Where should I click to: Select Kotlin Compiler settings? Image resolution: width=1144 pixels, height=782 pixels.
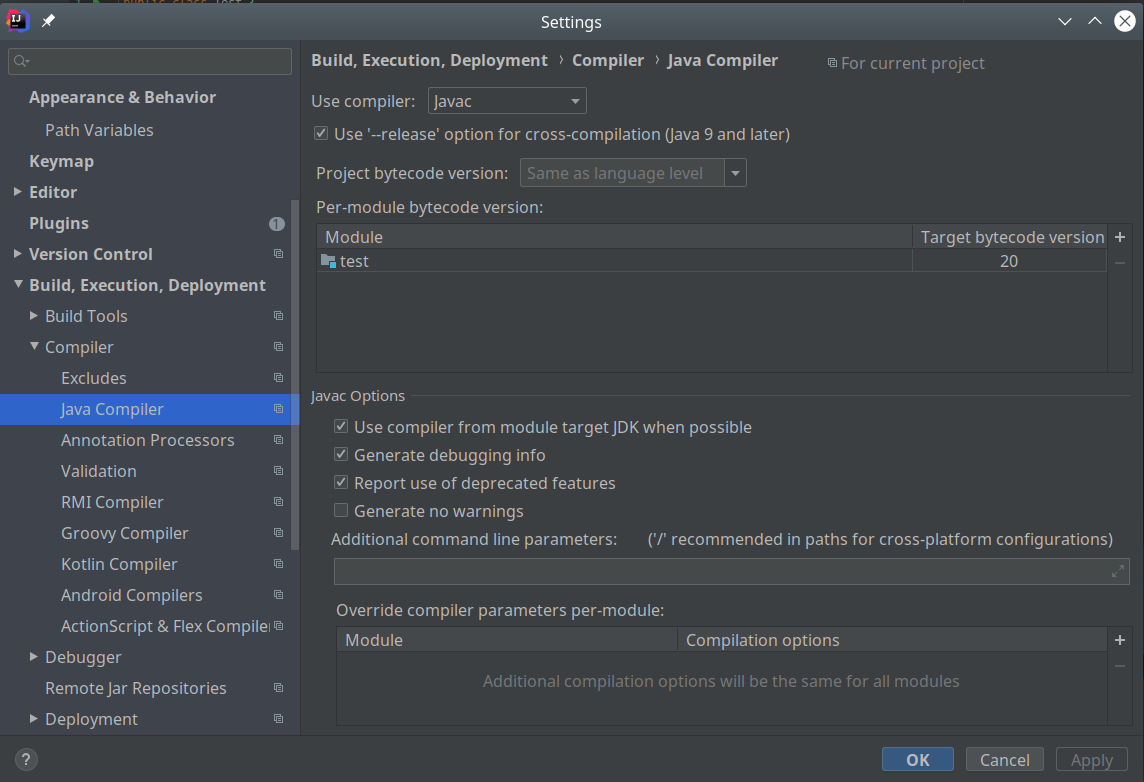[119, 564]
